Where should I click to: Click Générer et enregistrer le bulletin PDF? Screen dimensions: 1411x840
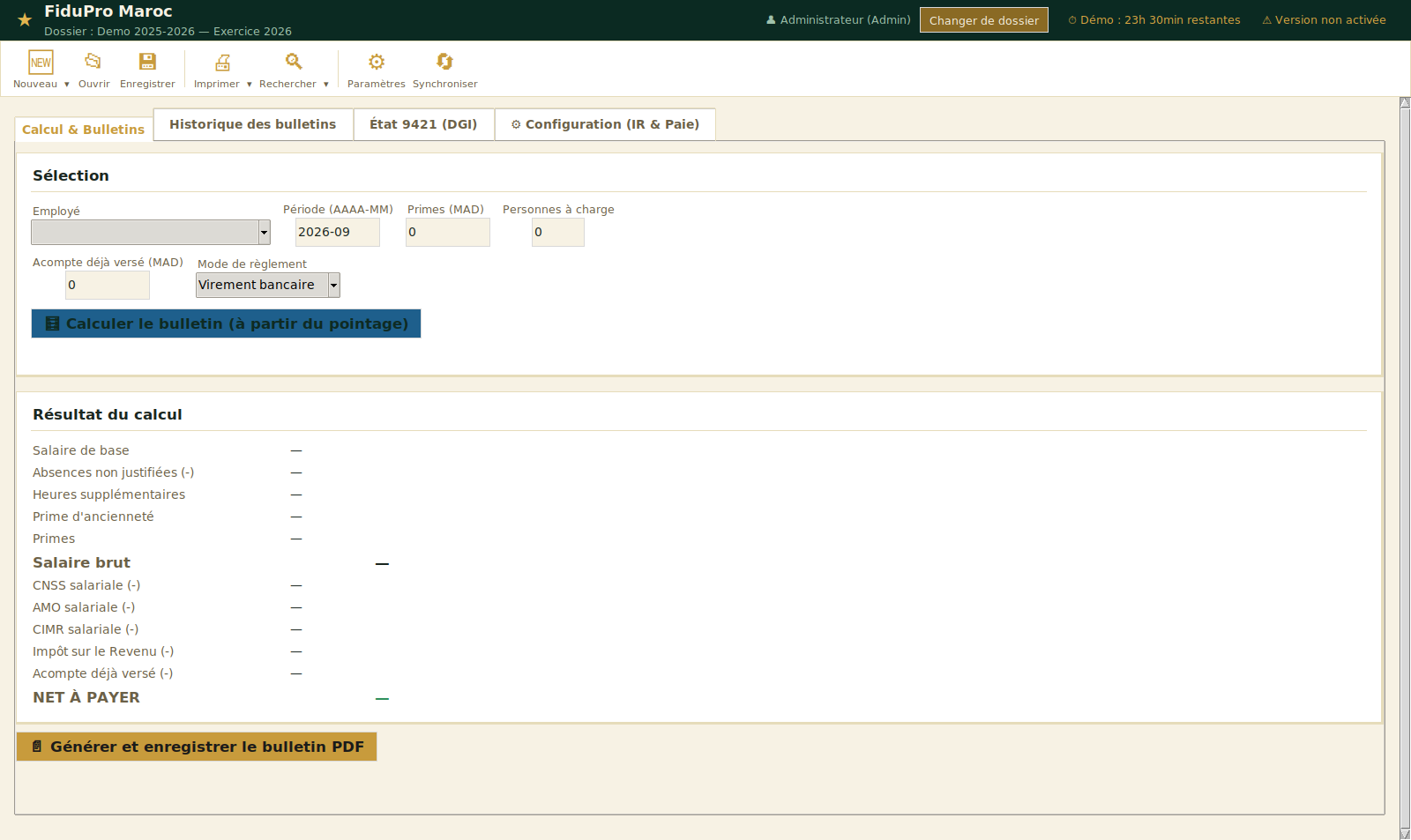pyautogui.click(x=197, y=747)
